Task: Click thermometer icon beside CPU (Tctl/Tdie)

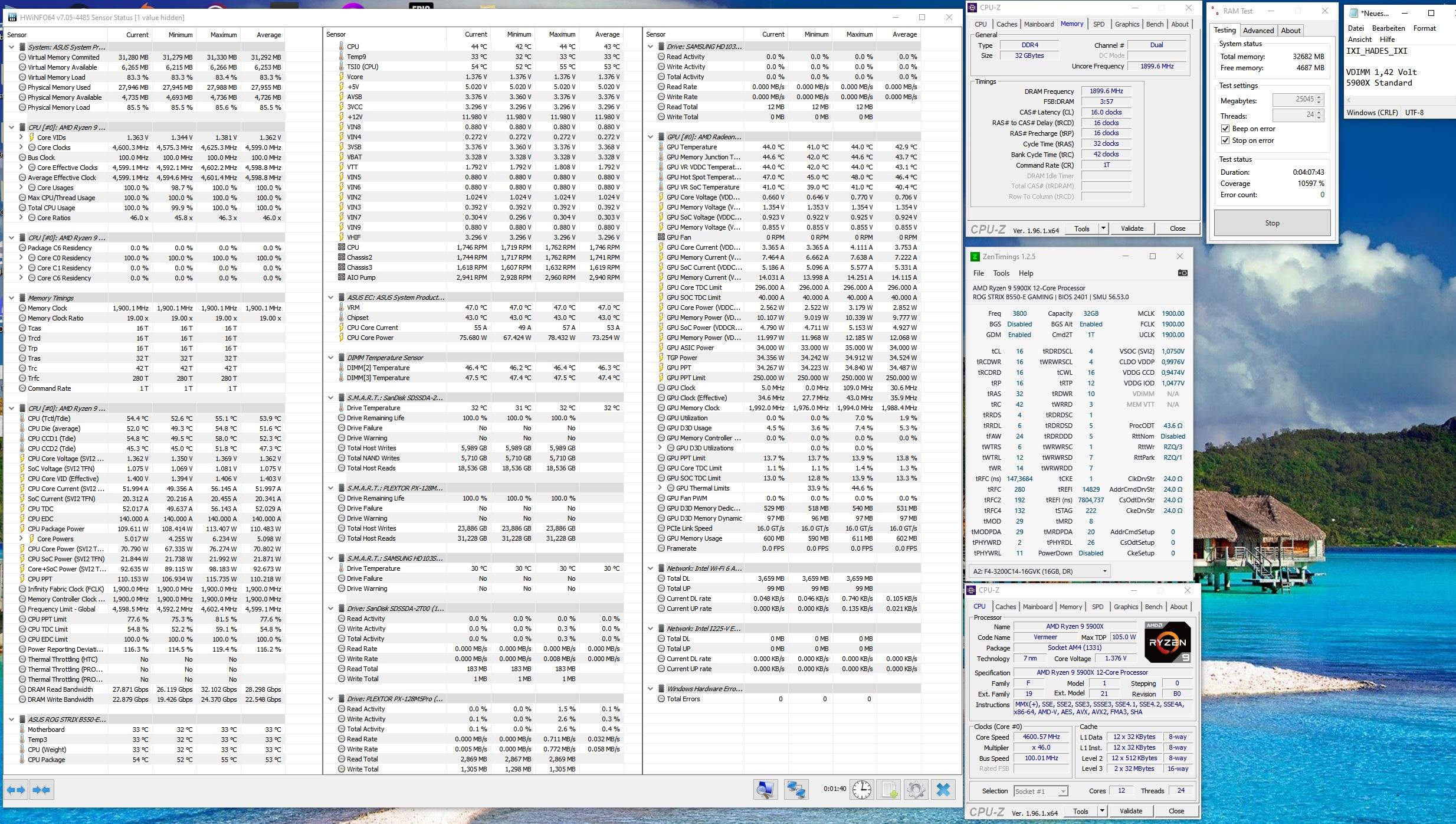Action: click(x=22, y=418)
